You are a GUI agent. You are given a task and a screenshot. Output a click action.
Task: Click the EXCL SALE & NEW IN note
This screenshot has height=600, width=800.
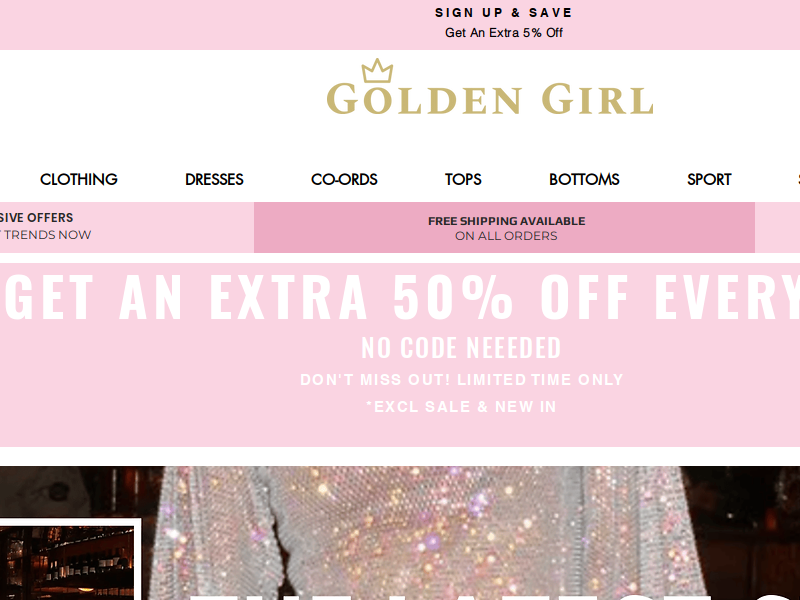461,407
